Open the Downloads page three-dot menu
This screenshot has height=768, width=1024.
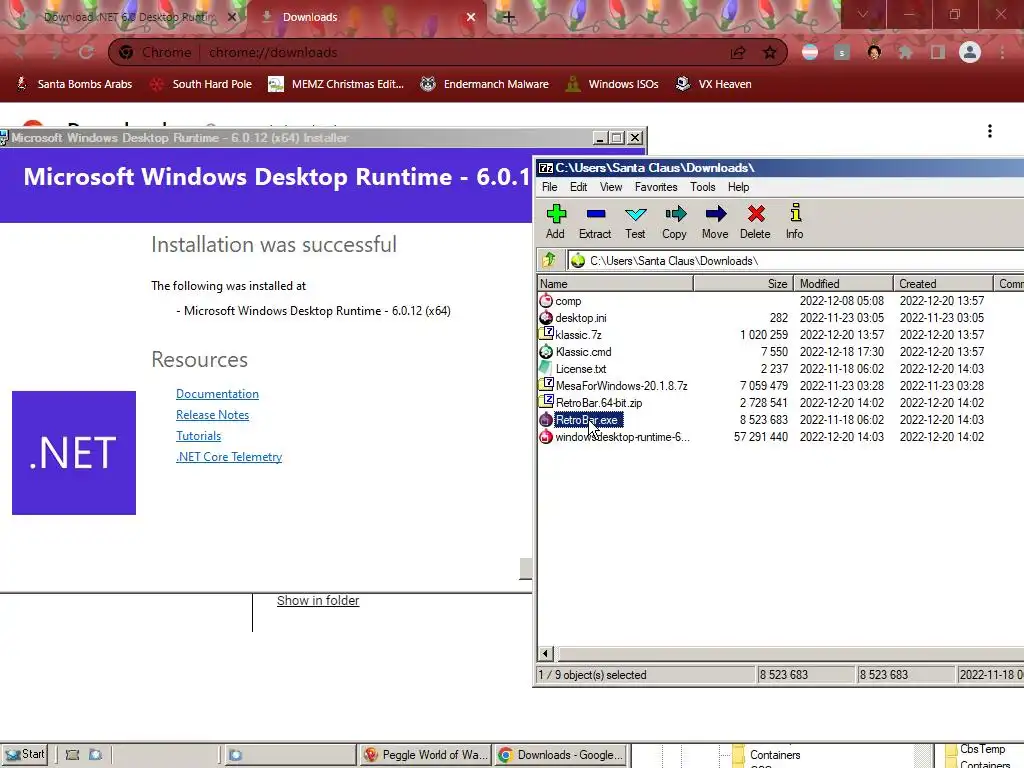[x=990, y=131]
